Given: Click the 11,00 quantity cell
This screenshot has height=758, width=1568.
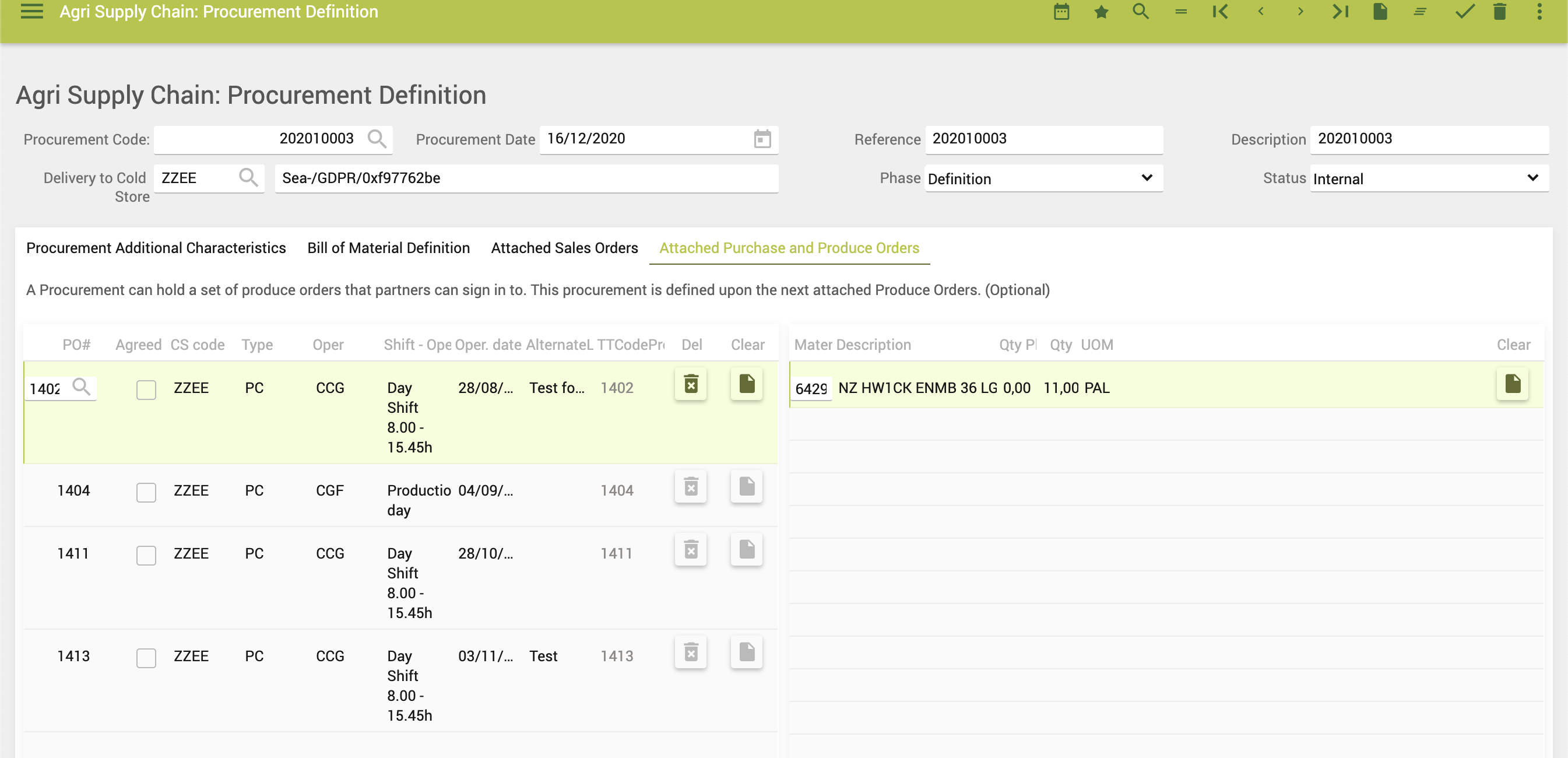Looking at the screenshot, I should pos(1061,388).
